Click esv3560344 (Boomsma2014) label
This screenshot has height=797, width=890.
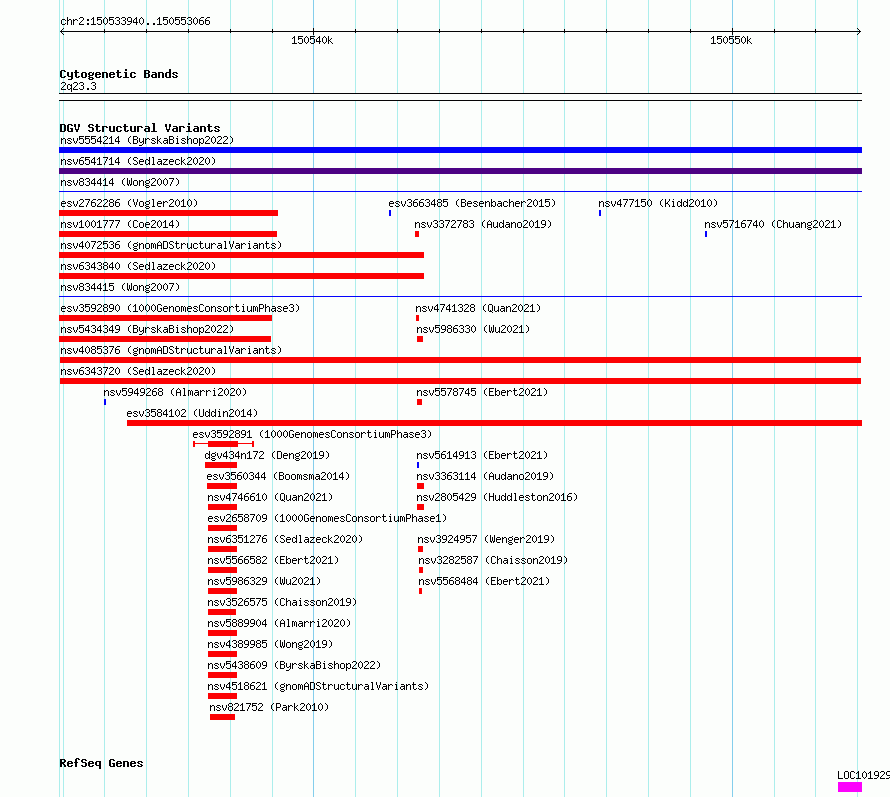click(x=278, y=476)
